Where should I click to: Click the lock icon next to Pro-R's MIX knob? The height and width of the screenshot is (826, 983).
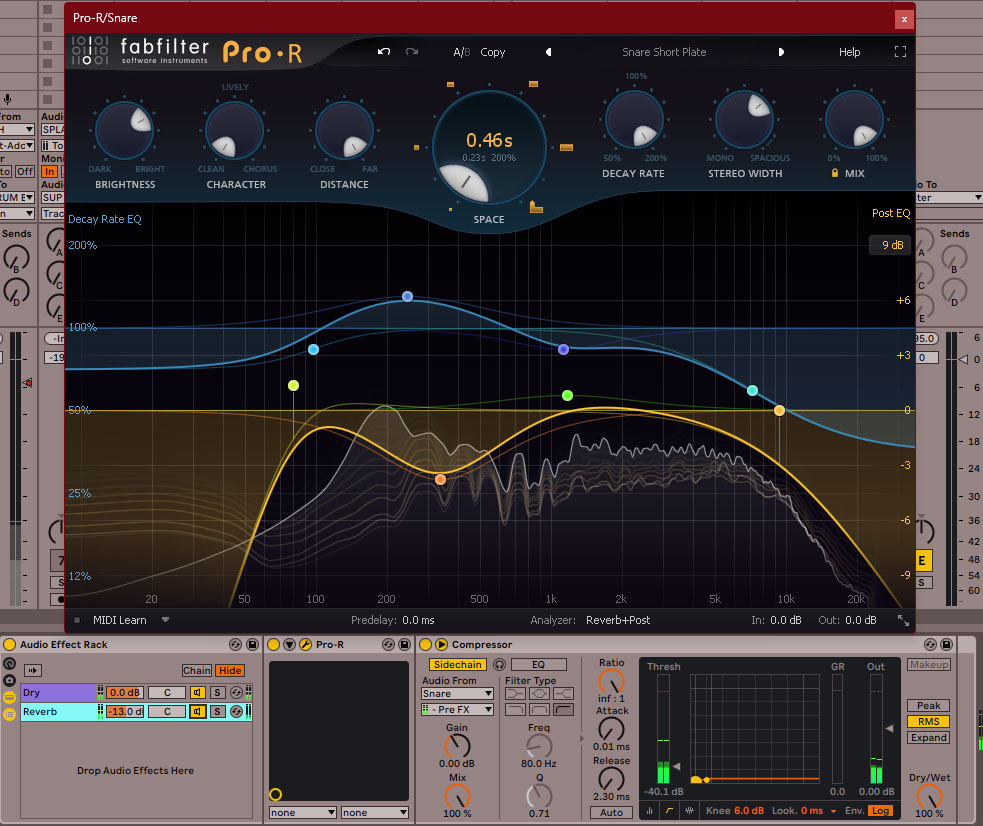point(834,173)
